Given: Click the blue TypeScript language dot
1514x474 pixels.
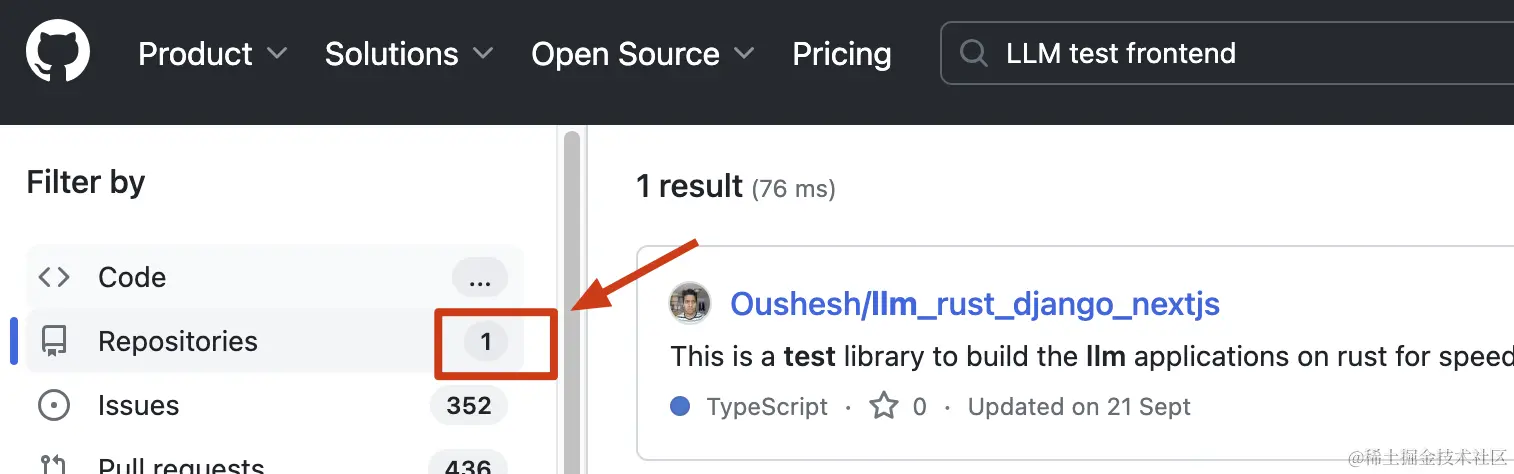Looking at the screenshot, I should (x=681, y=407).
